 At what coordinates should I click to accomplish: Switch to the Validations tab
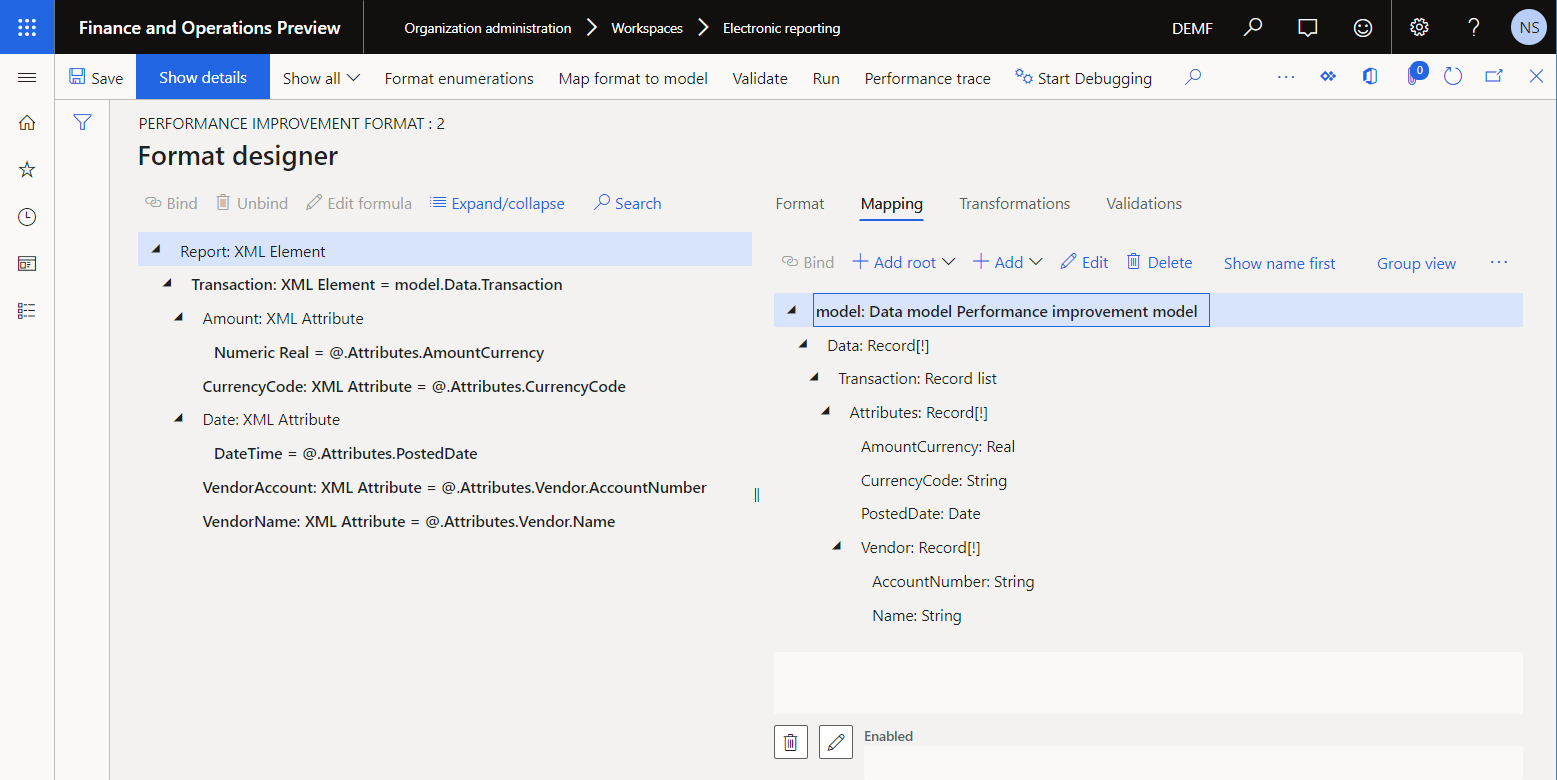tap(1143, 203)
